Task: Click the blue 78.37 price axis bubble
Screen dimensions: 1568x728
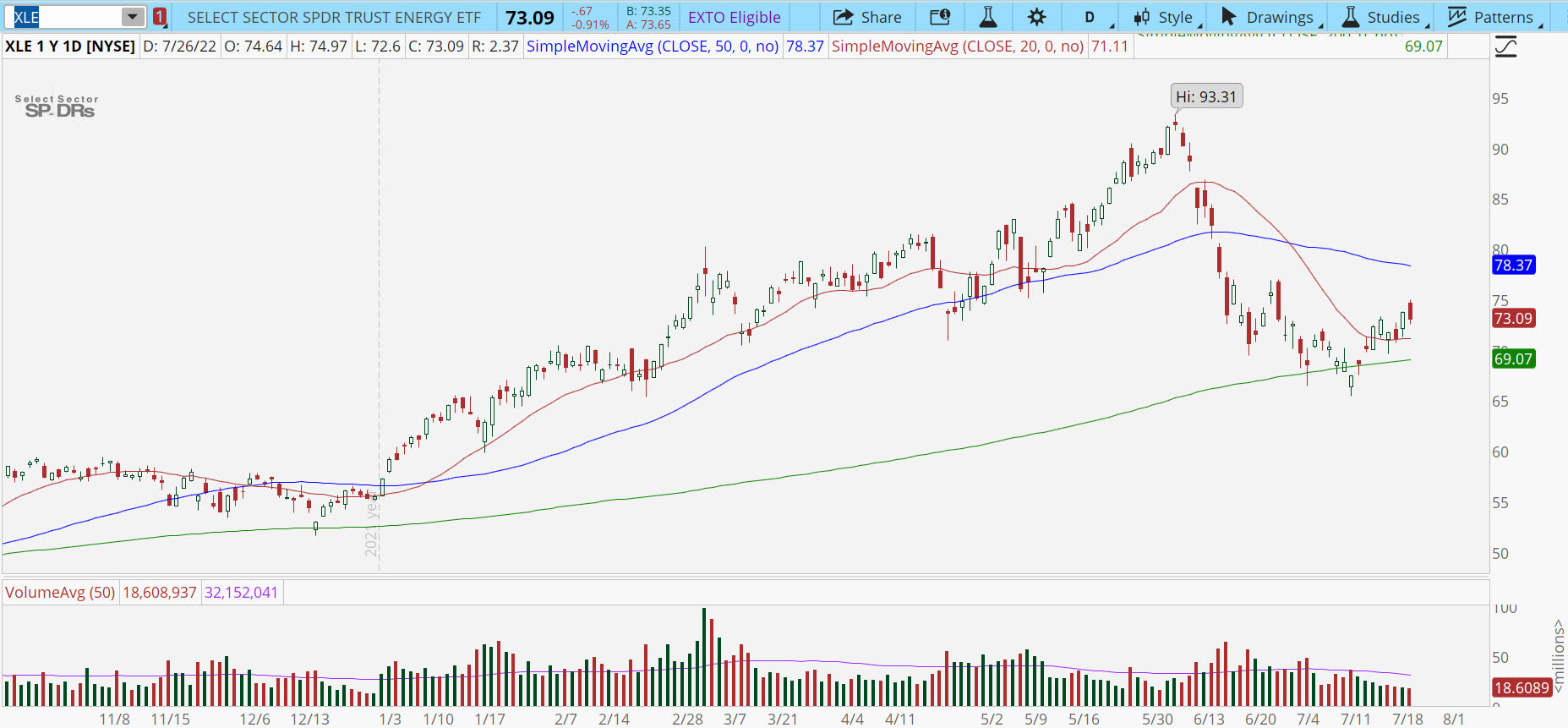Action: click(1513, 265)
